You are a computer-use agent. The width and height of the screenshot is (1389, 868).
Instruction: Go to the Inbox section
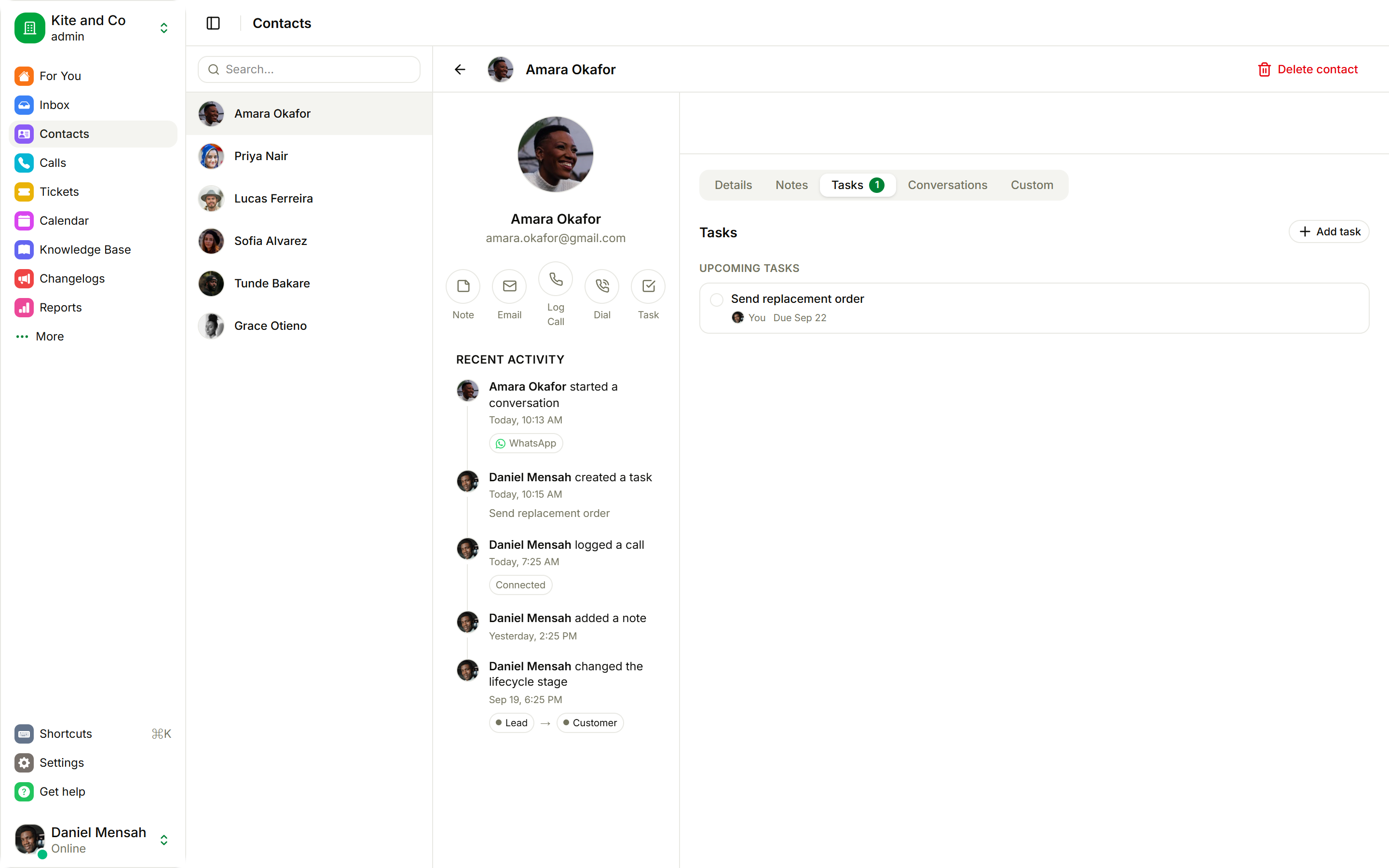pos(93,105)
